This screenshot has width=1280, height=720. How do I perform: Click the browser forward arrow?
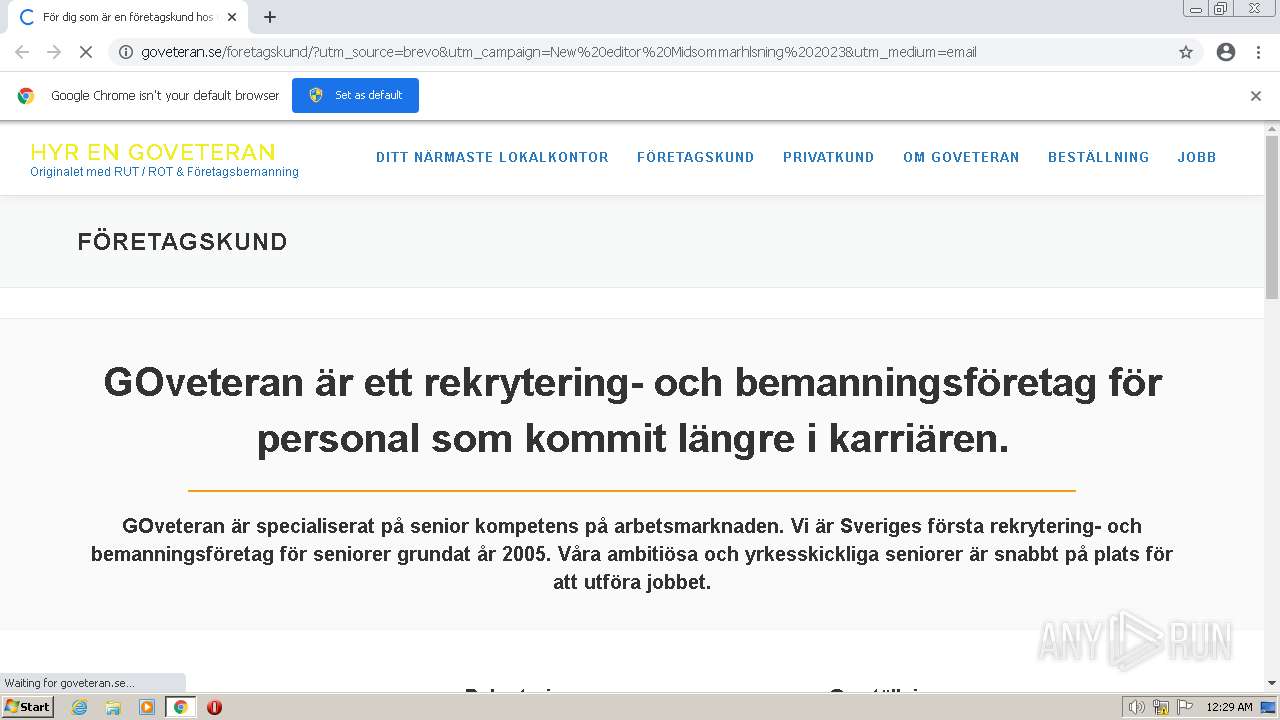point(54,52)
